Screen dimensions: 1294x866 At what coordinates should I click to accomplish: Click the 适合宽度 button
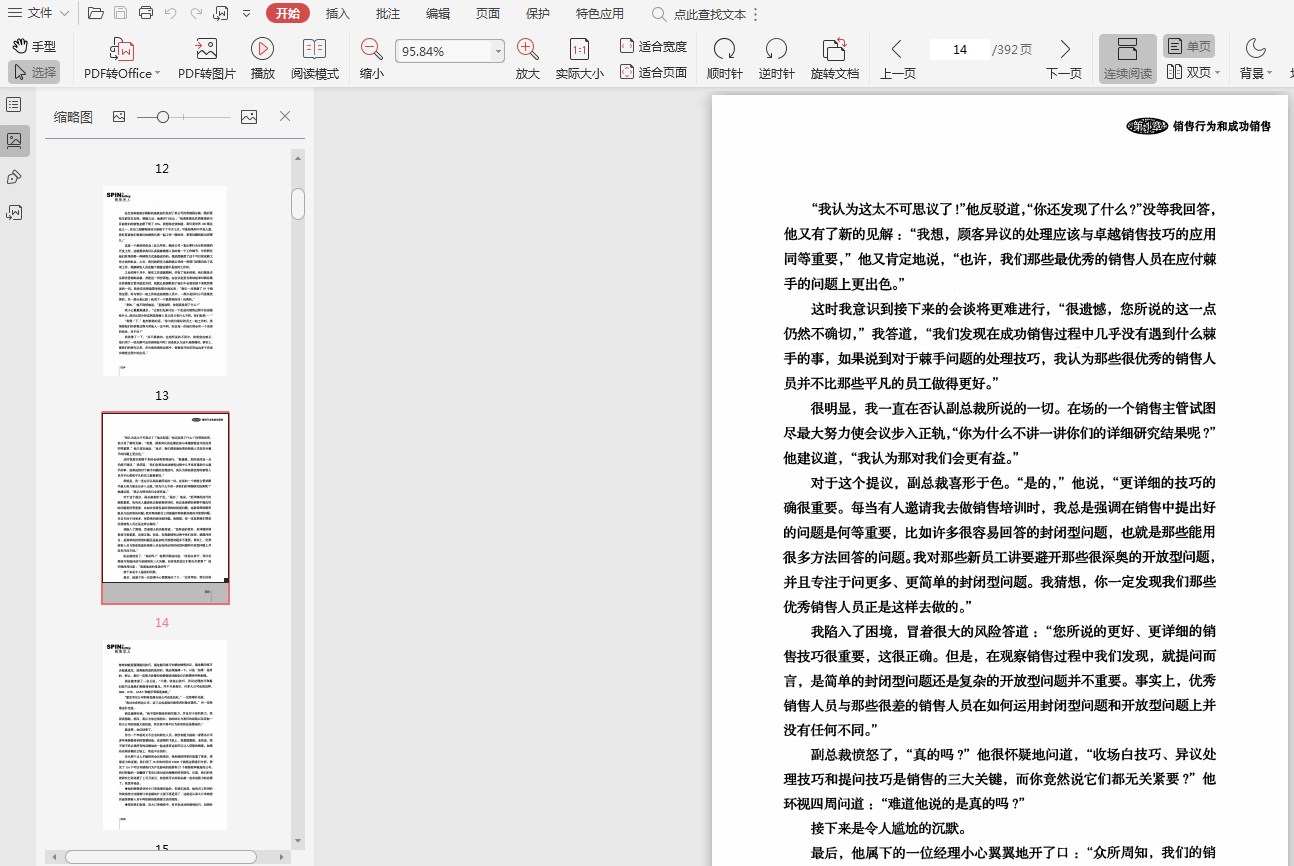coord(654,46)
